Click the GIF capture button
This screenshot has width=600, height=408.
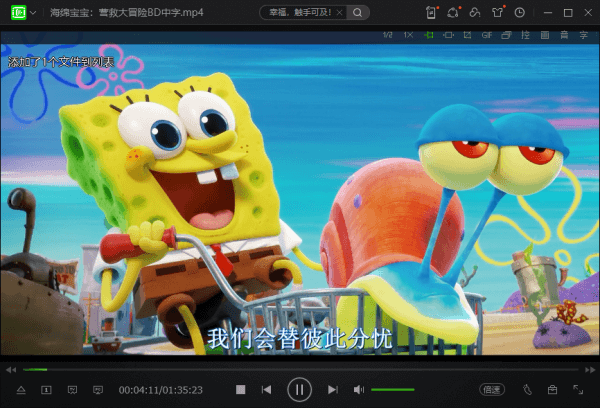[487, 35]
